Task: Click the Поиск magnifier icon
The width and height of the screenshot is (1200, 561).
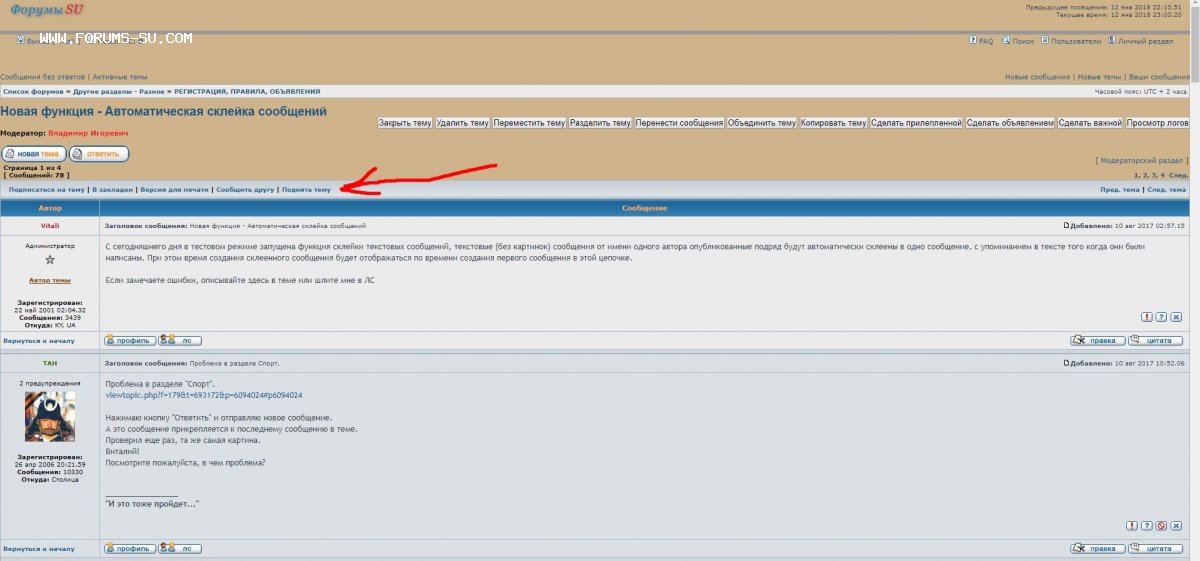Action: (x=1005, y=41)
